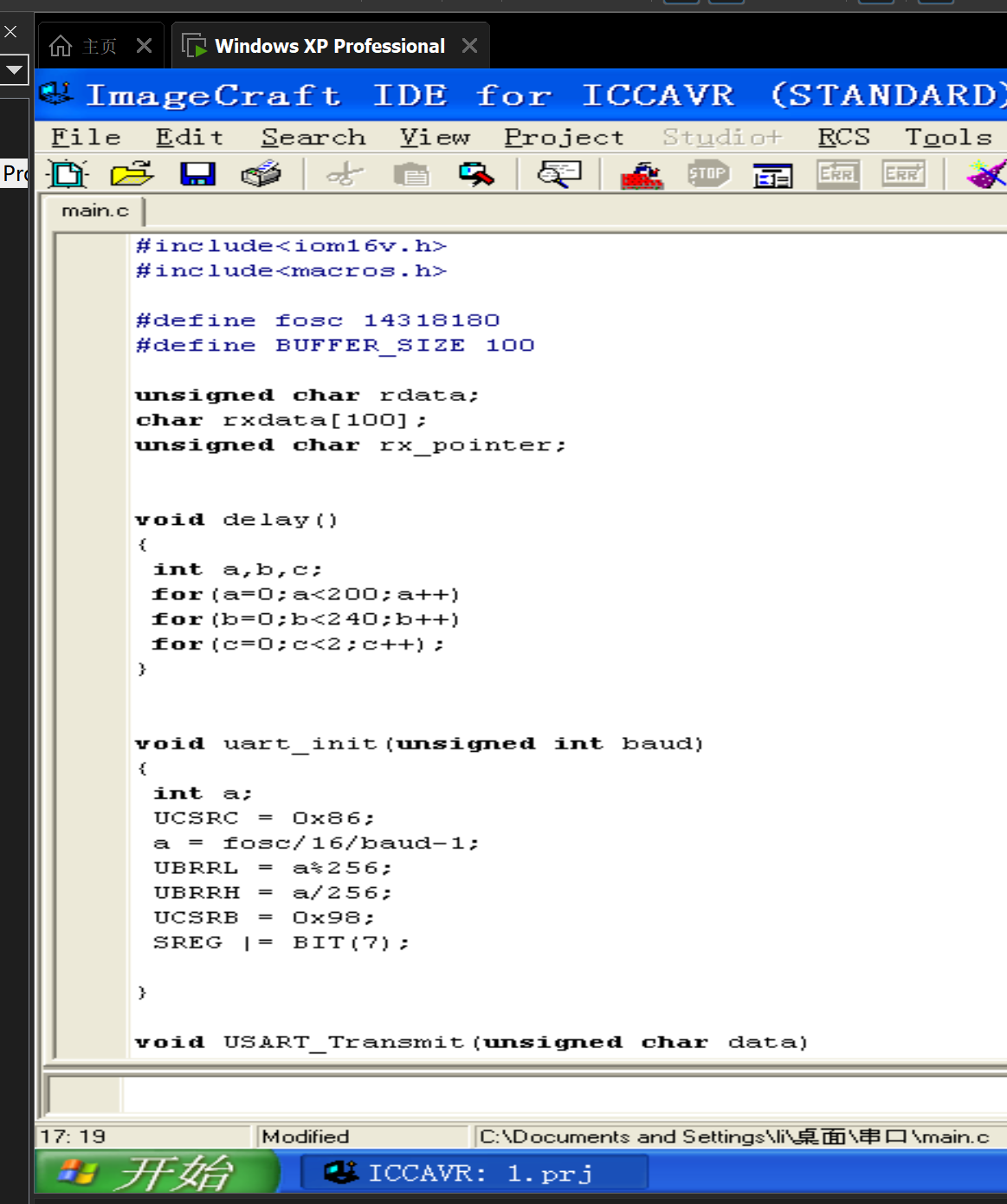
Task: Click 'for(b=0;b<240;b++)' line
Action: pos(307,619)
